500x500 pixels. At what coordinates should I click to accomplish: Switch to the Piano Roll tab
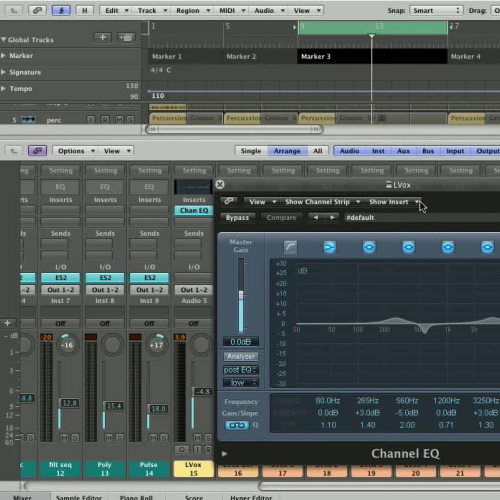tap(136, 497)
